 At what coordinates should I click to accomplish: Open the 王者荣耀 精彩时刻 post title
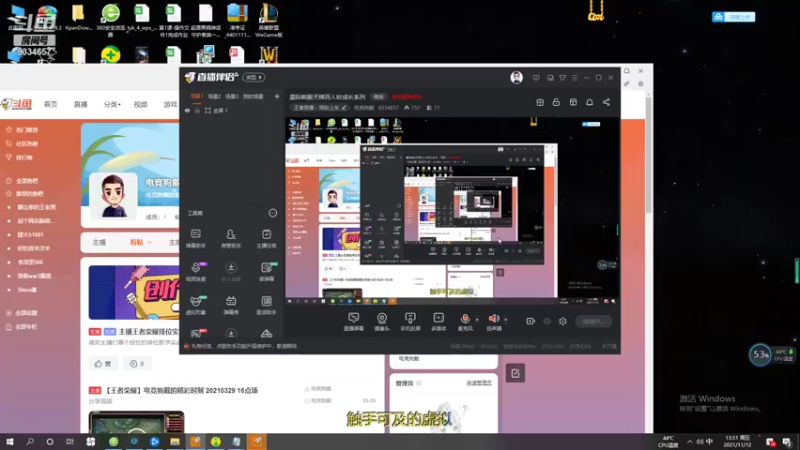pos(181,390)
